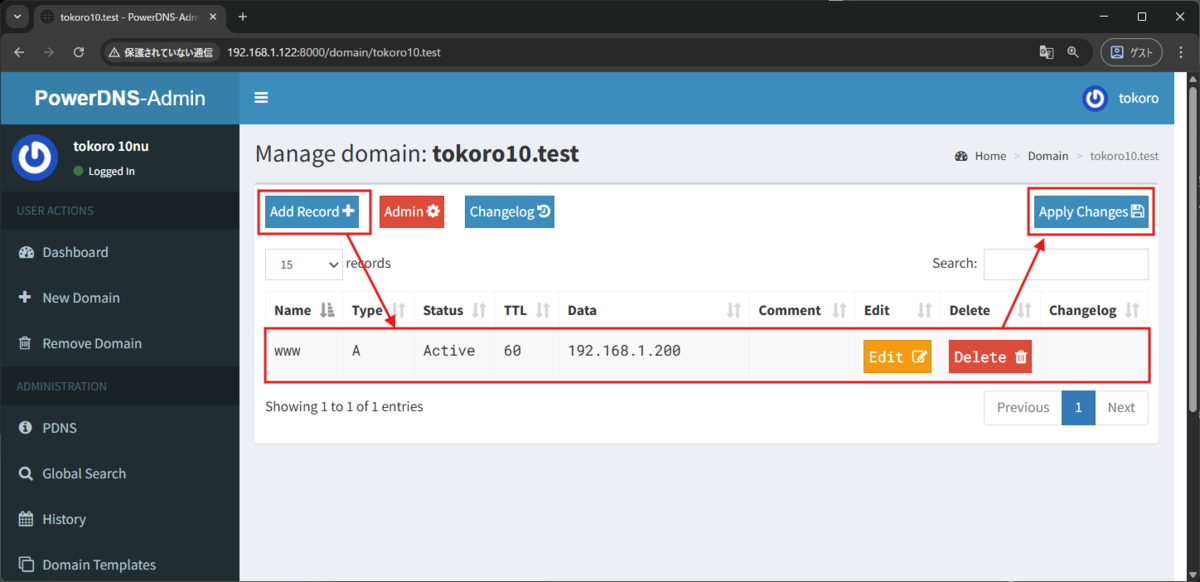Open New Domain in sidebar

pos(119,297)
